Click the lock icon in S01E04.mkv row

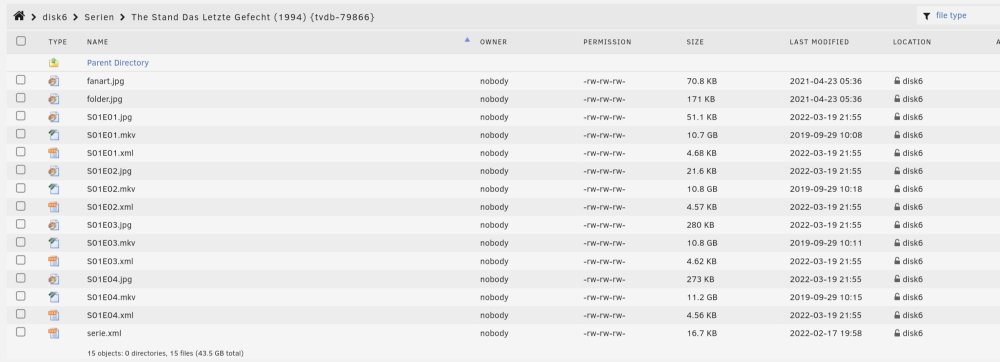point(897,297)
